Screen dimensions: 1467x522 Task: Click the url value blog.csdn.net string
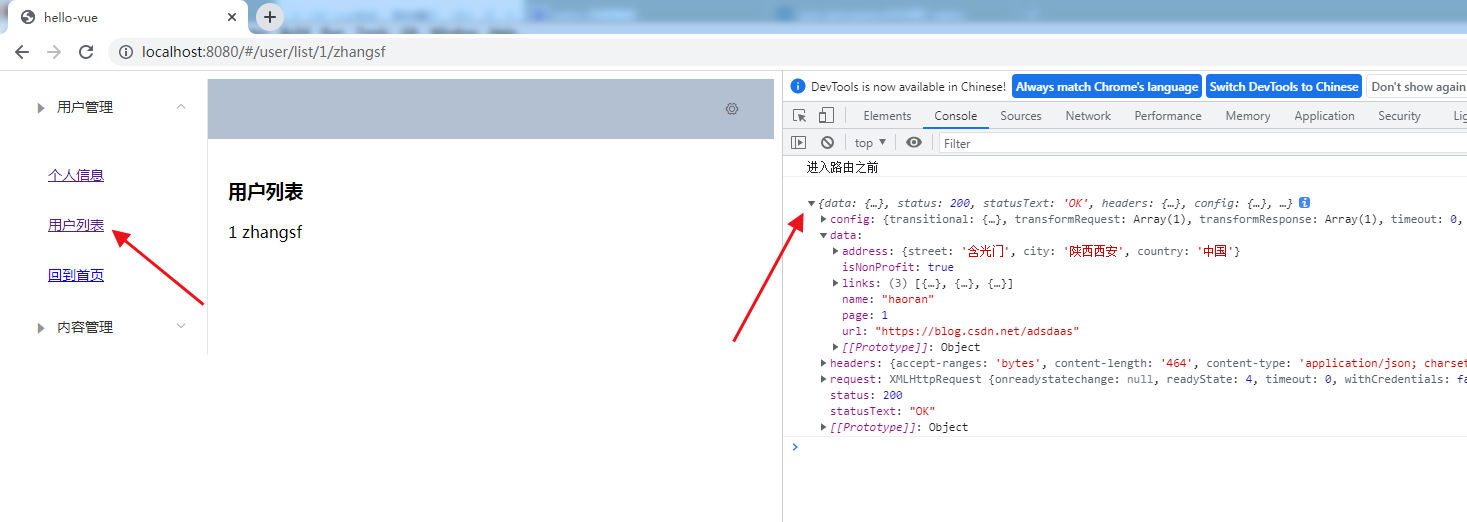[x=977, y=331]
